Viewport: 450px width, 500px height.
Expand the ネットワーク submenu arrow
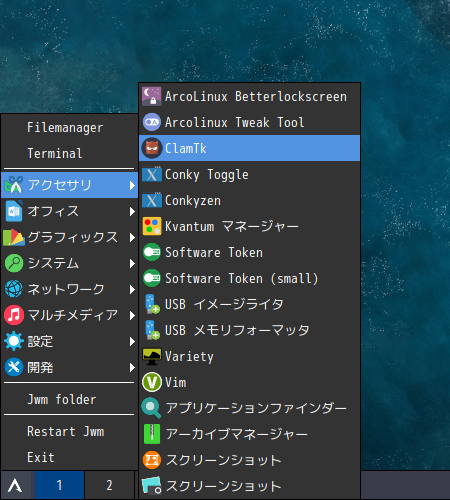tap(132, 289)
